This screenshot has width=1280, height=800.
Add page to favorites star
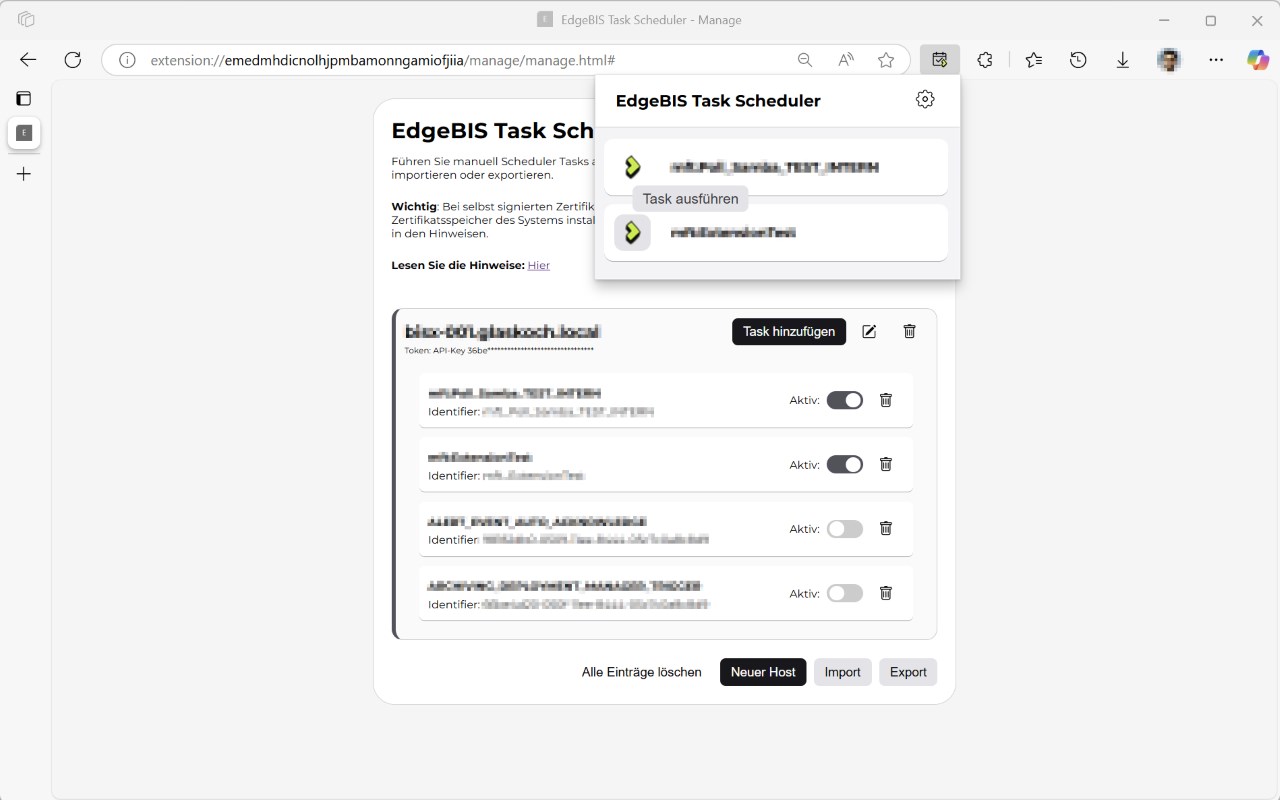pos(886,60)
